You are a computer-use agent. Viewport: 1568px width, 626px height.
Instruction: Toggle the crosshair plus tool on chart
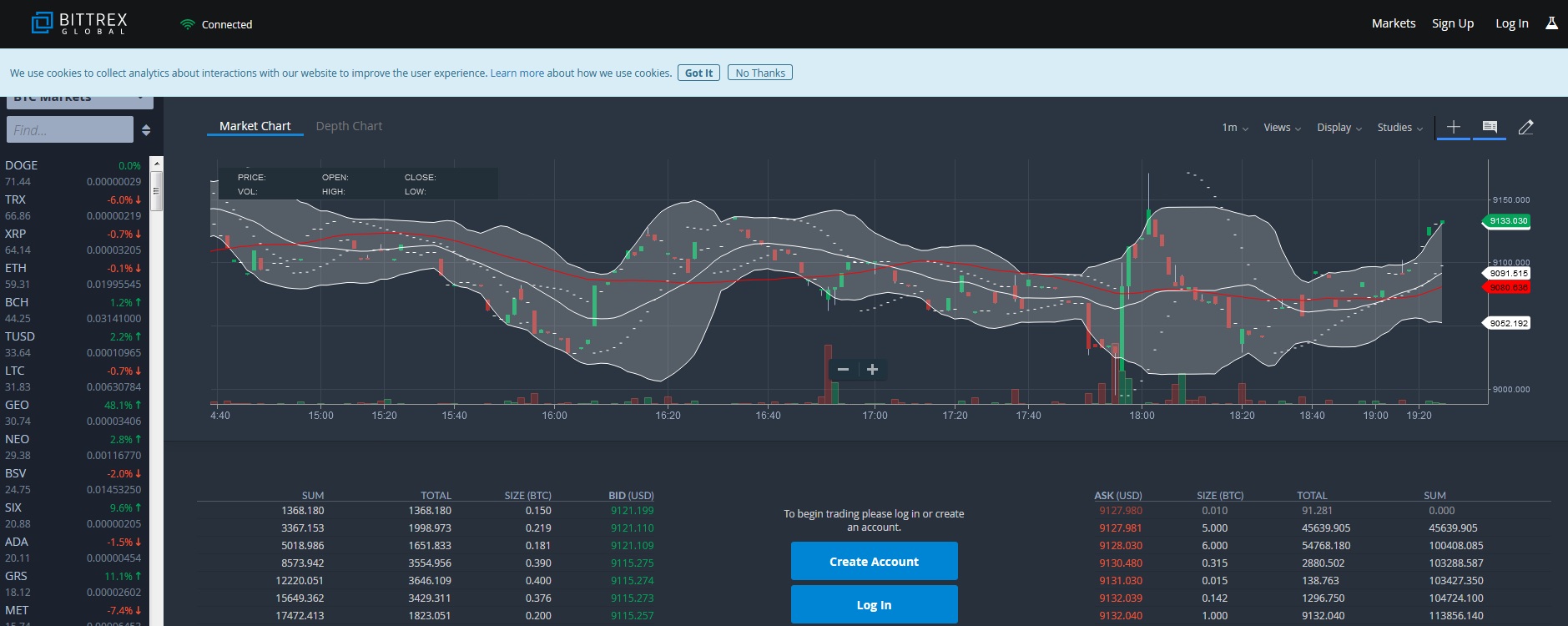(x=1454, y=127)
